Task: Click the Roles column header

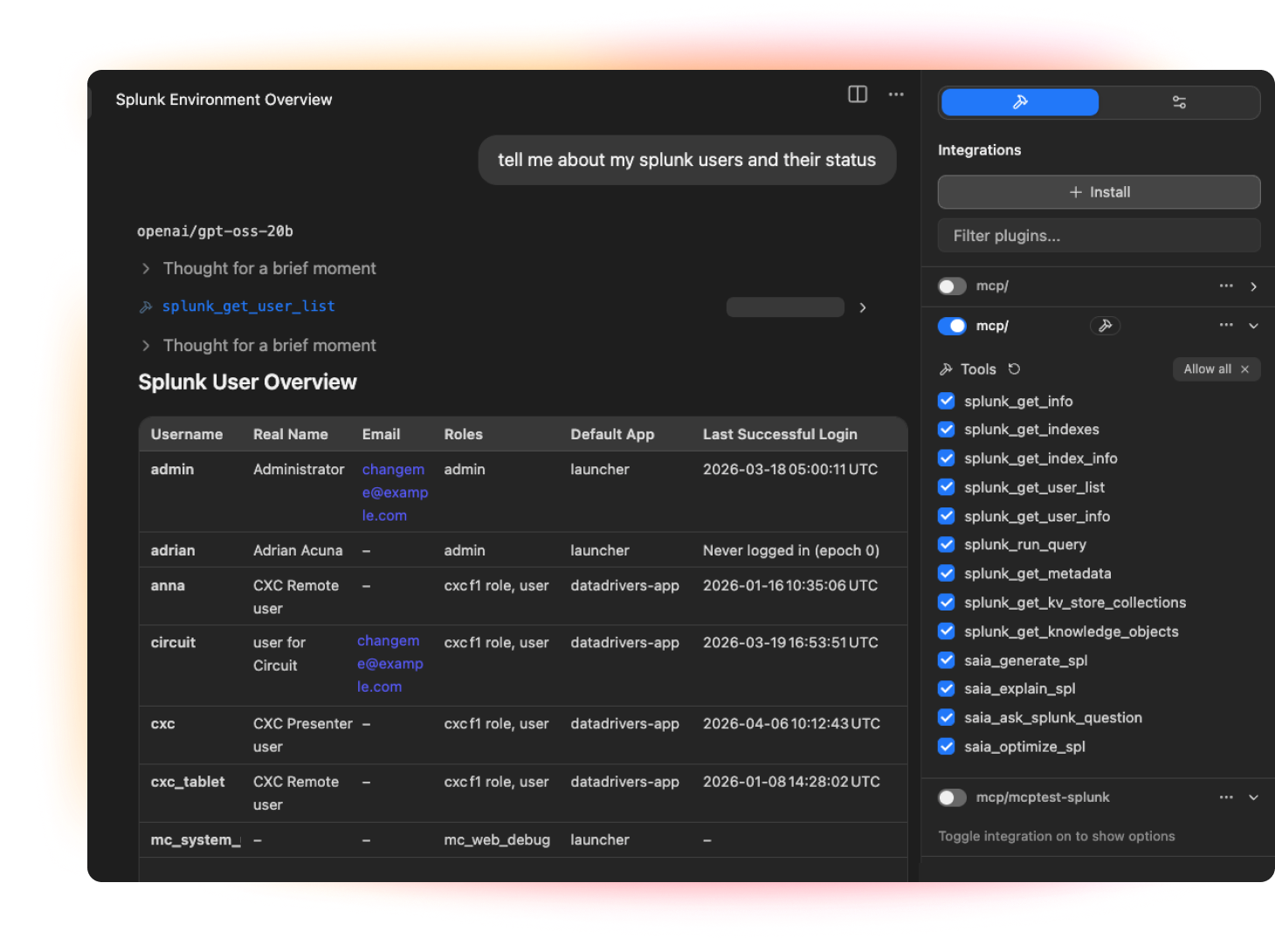Action: point(463,434)
